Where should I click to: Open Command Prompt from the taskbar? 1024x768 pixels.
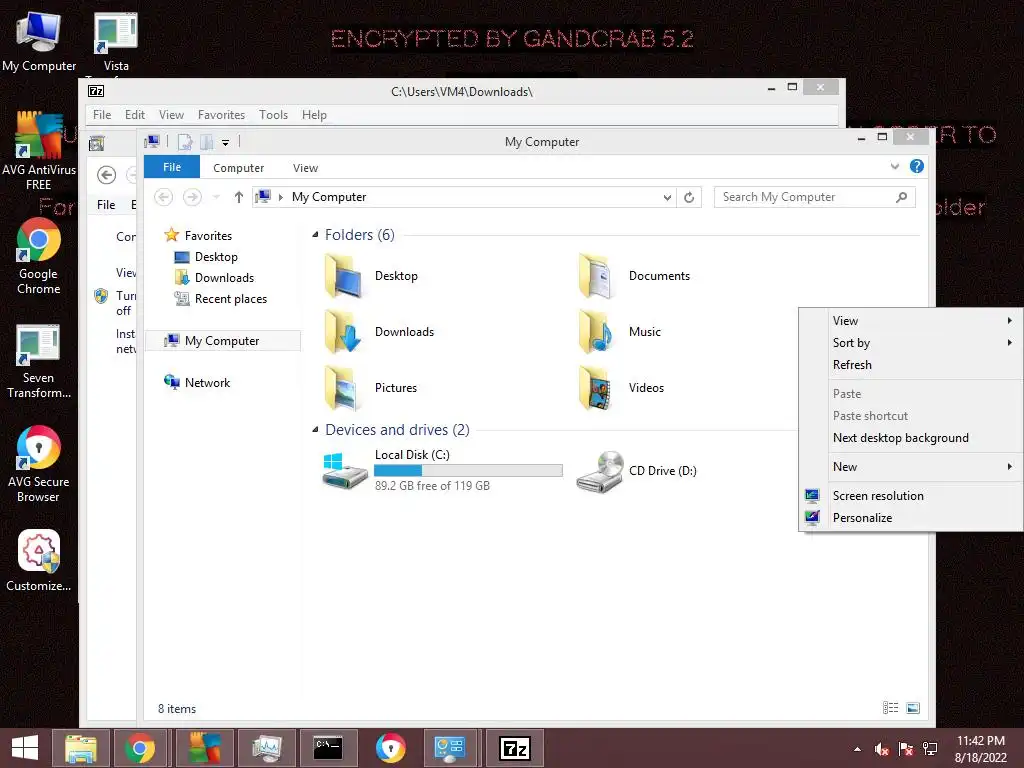[x=328, y=748]
